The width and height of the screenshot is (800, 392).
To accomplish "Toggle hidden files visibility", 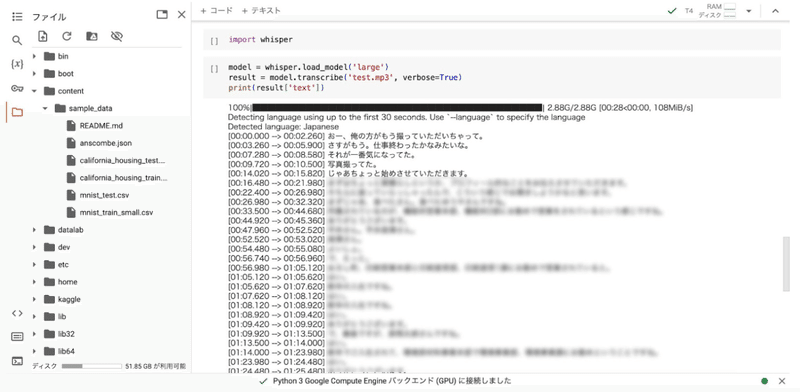I will click(117, 36).
